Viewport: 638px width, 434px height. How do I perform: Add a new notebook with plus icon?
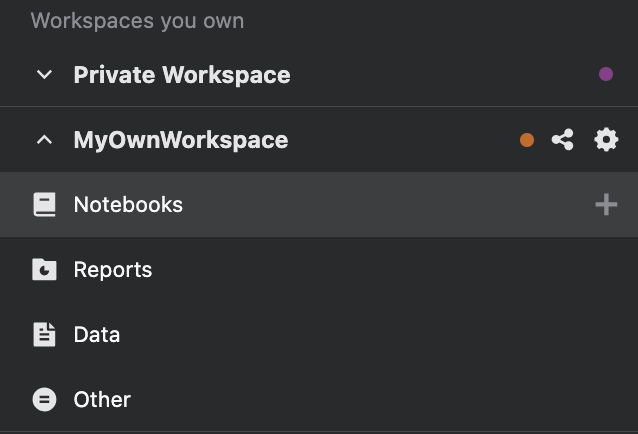[x=606, y=205]
